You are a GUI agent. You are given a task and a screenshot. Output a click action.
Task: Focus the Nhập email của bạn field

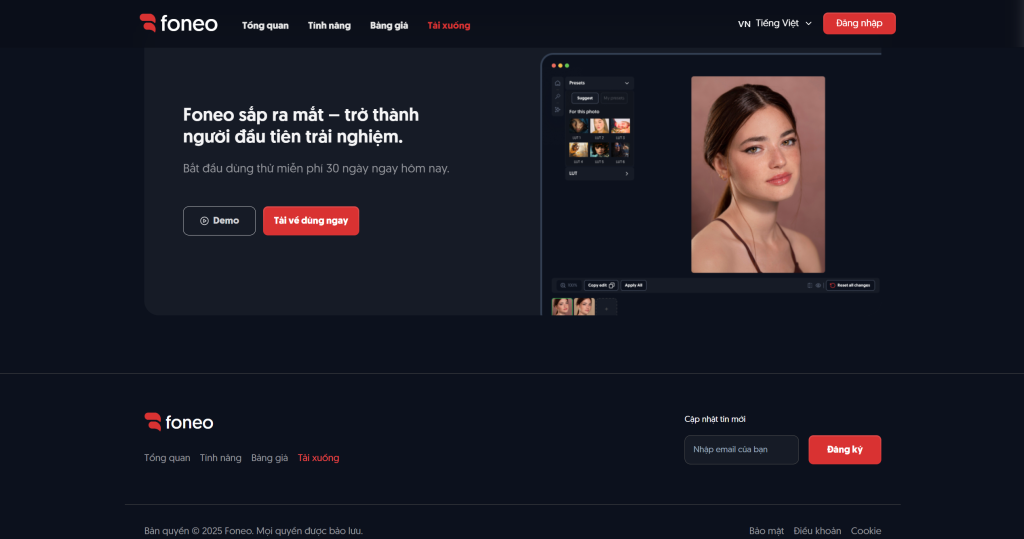(x=741, y=450)
